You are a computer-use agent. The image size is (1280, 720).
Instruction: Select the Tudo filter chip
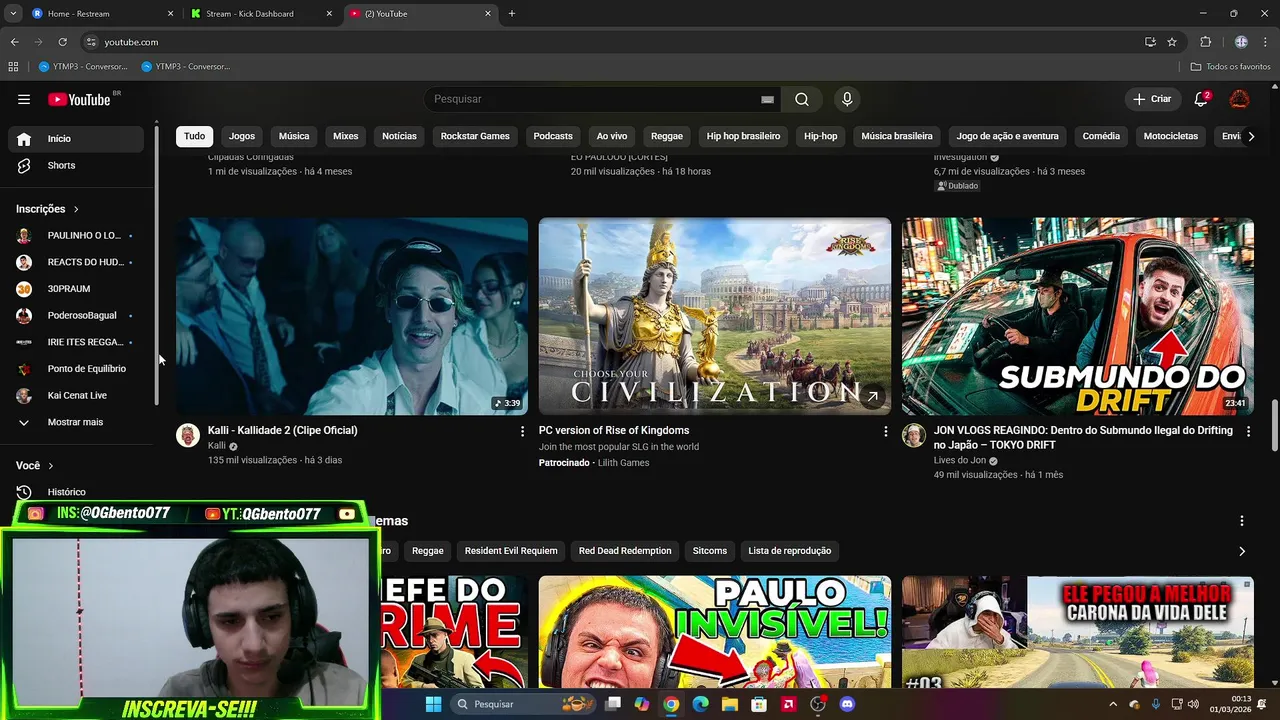194,136
